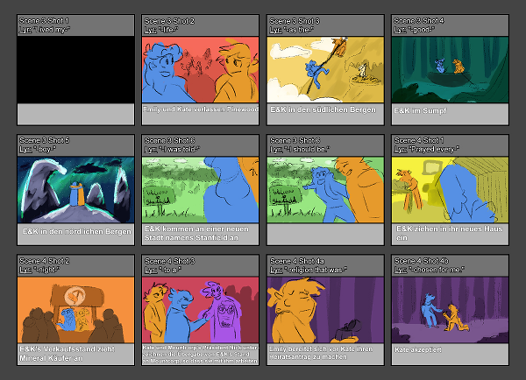Select the northern lights mountain thumbnail
Image resolution: width=526 pixels, height=380 pixels.
pos(76,190)
